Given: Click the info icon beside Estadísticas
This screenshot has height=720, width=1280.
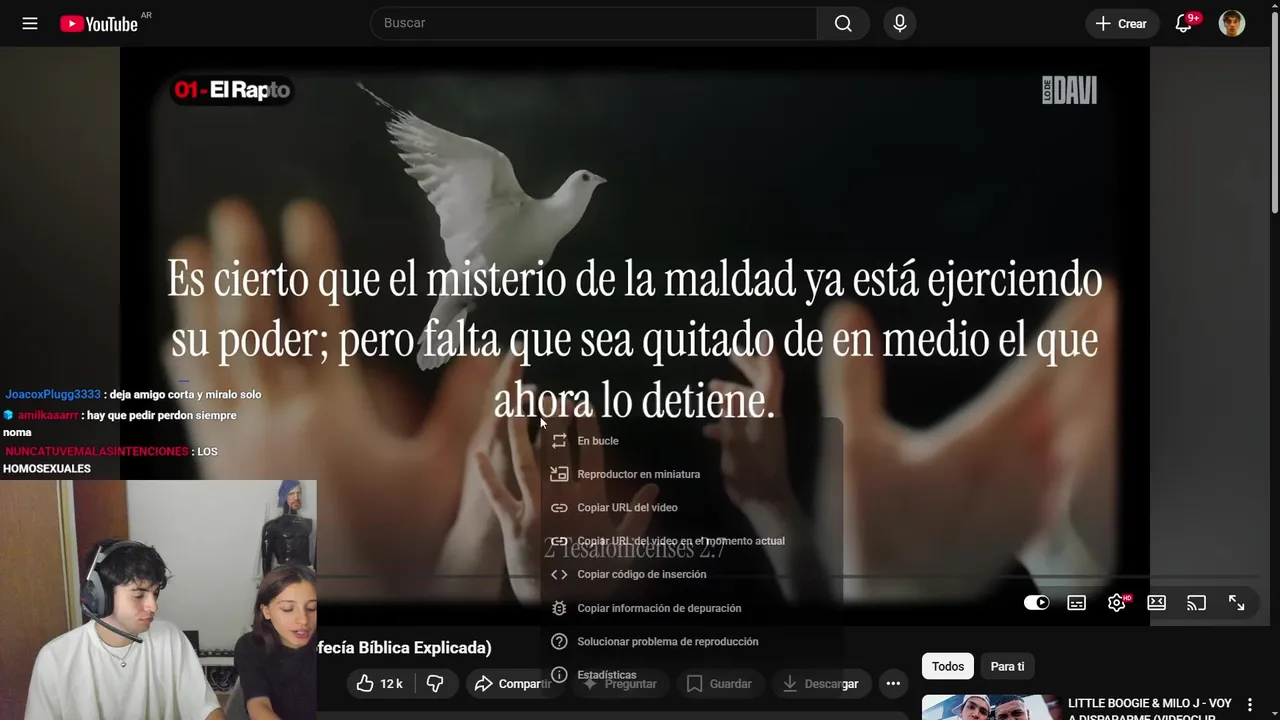Looking at the screenshot, I should tap(559, 675).
